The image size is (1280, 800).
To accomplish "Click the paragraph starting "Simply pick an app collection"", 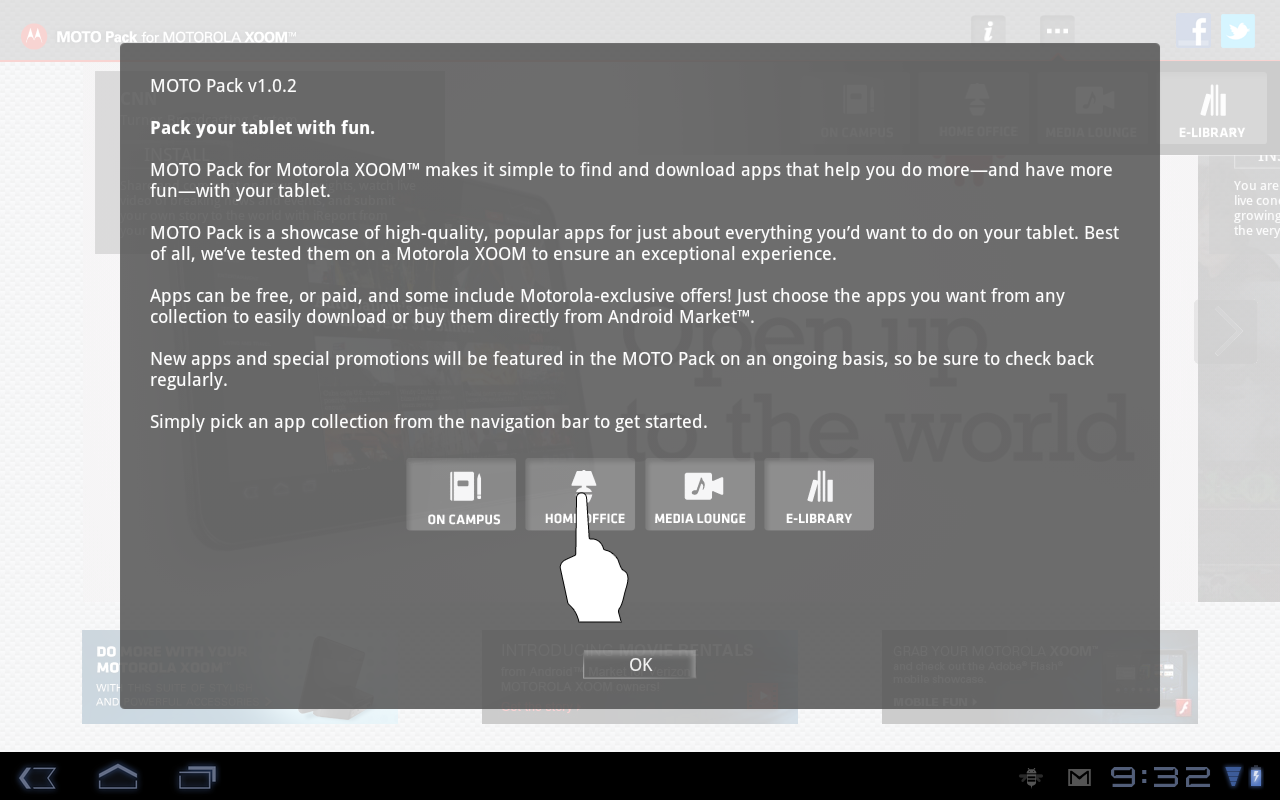I will click(x=429, y=422).
